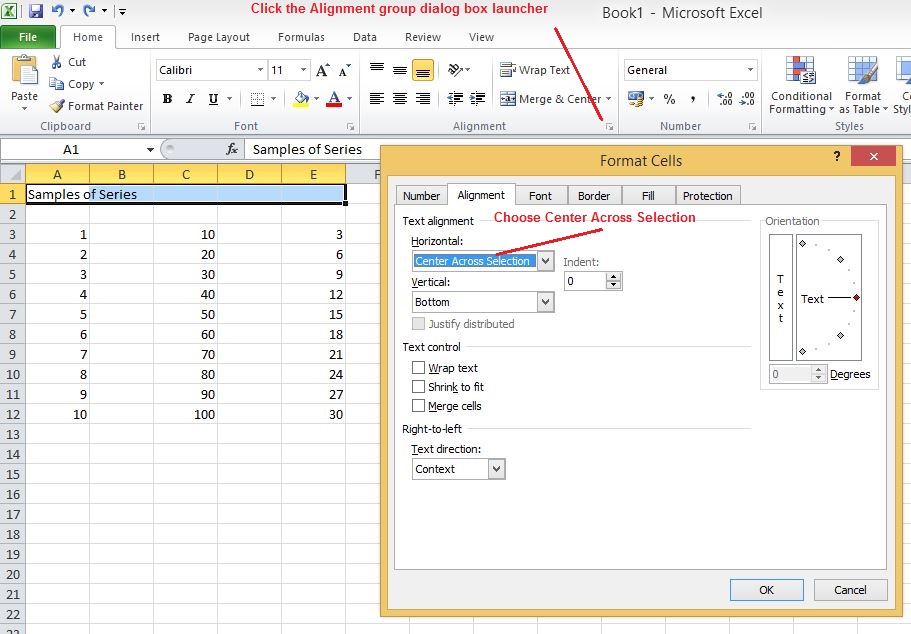Click the OK button

[766, 590]
